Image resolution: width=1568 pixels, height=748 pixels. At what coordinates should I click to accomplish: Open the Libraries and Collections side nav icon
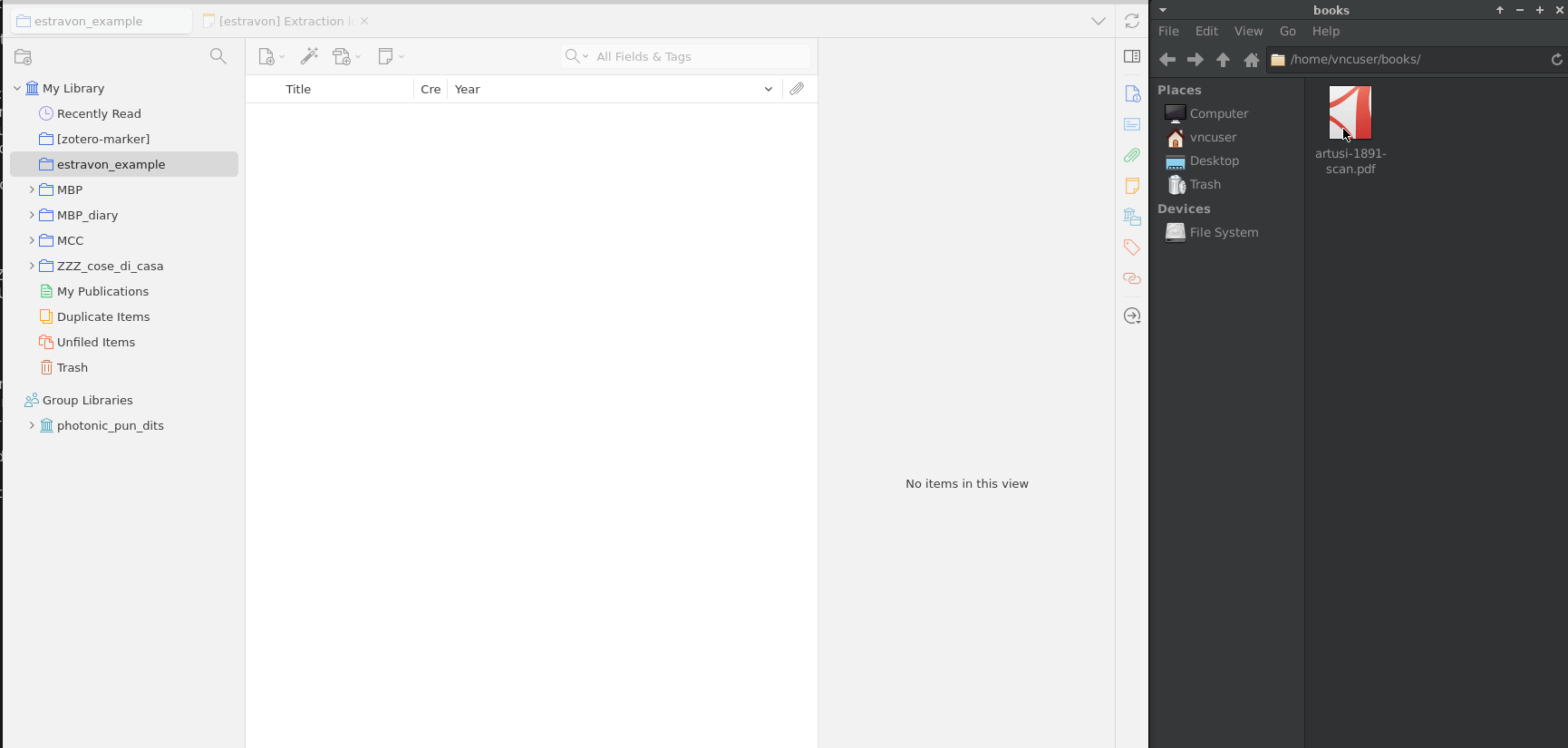coord(1132,217)
